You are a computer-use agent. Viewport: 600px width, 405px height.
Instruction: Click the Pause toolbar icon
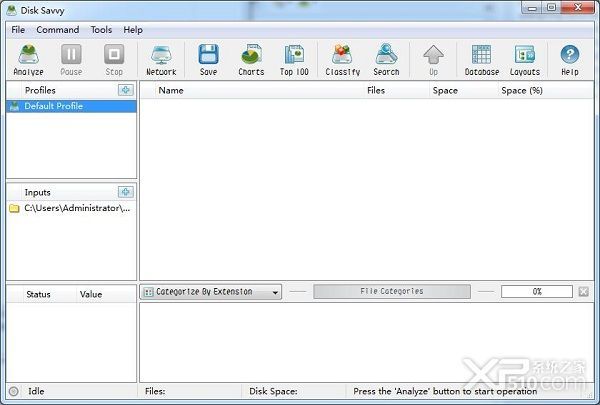coord(71,60)
